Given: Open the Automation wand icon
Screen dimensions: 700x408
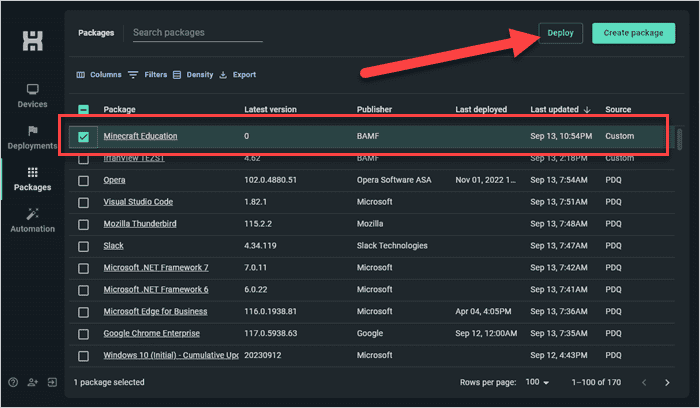Looking at the screenshot, I should coord(33,214).
